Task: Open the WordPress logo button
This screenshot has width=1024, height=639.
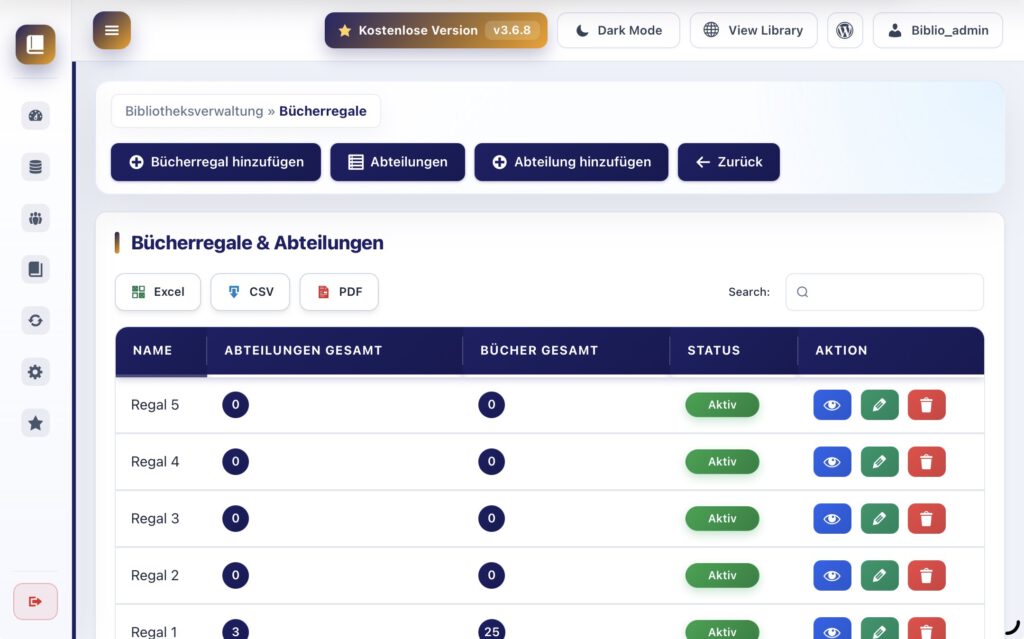Action: click(844, 30)
